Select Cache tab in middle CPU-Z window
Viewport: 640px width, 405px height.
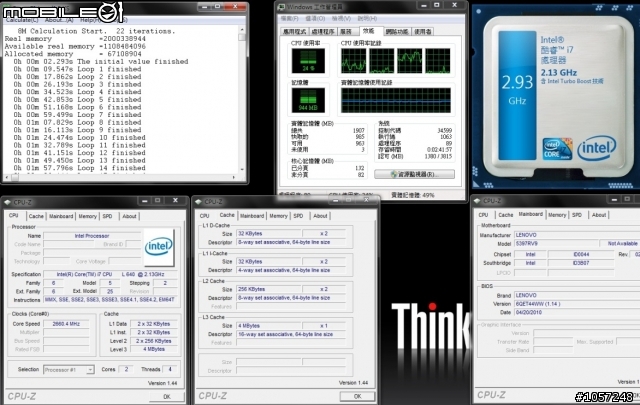(227, 215)
